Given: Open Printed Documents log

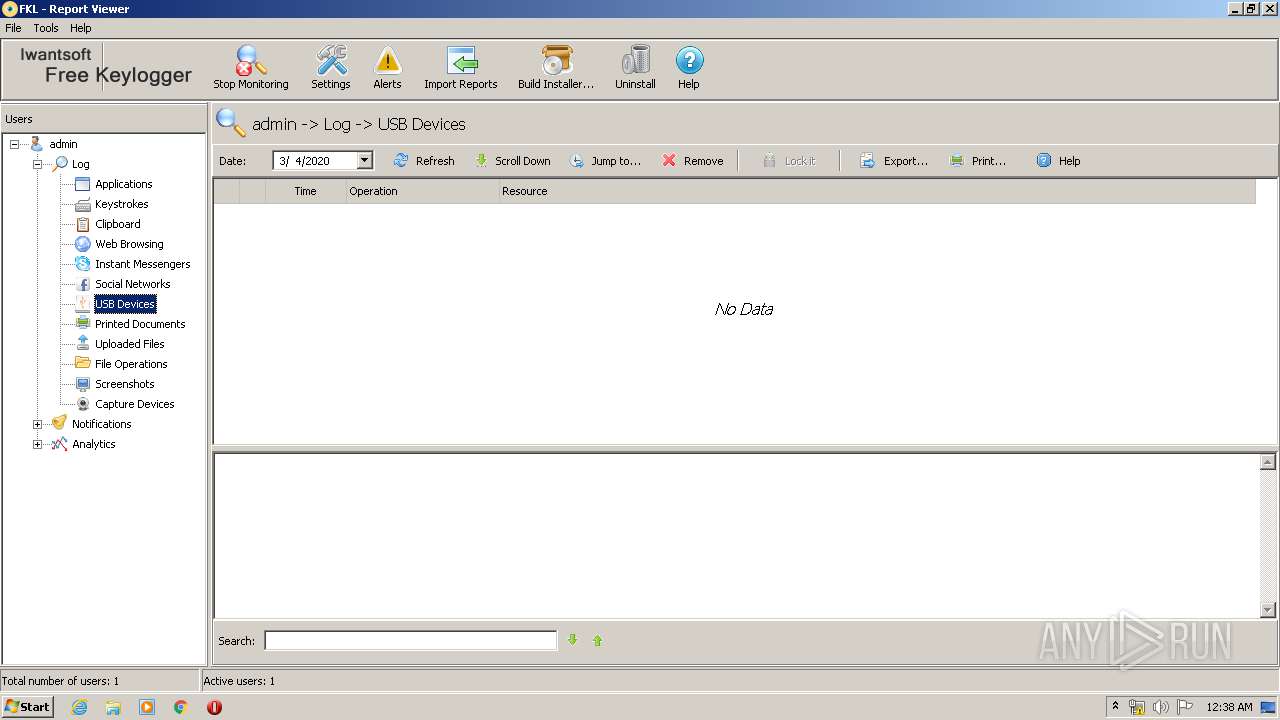Looking at the screenshot, I should [x=140, y=324].
